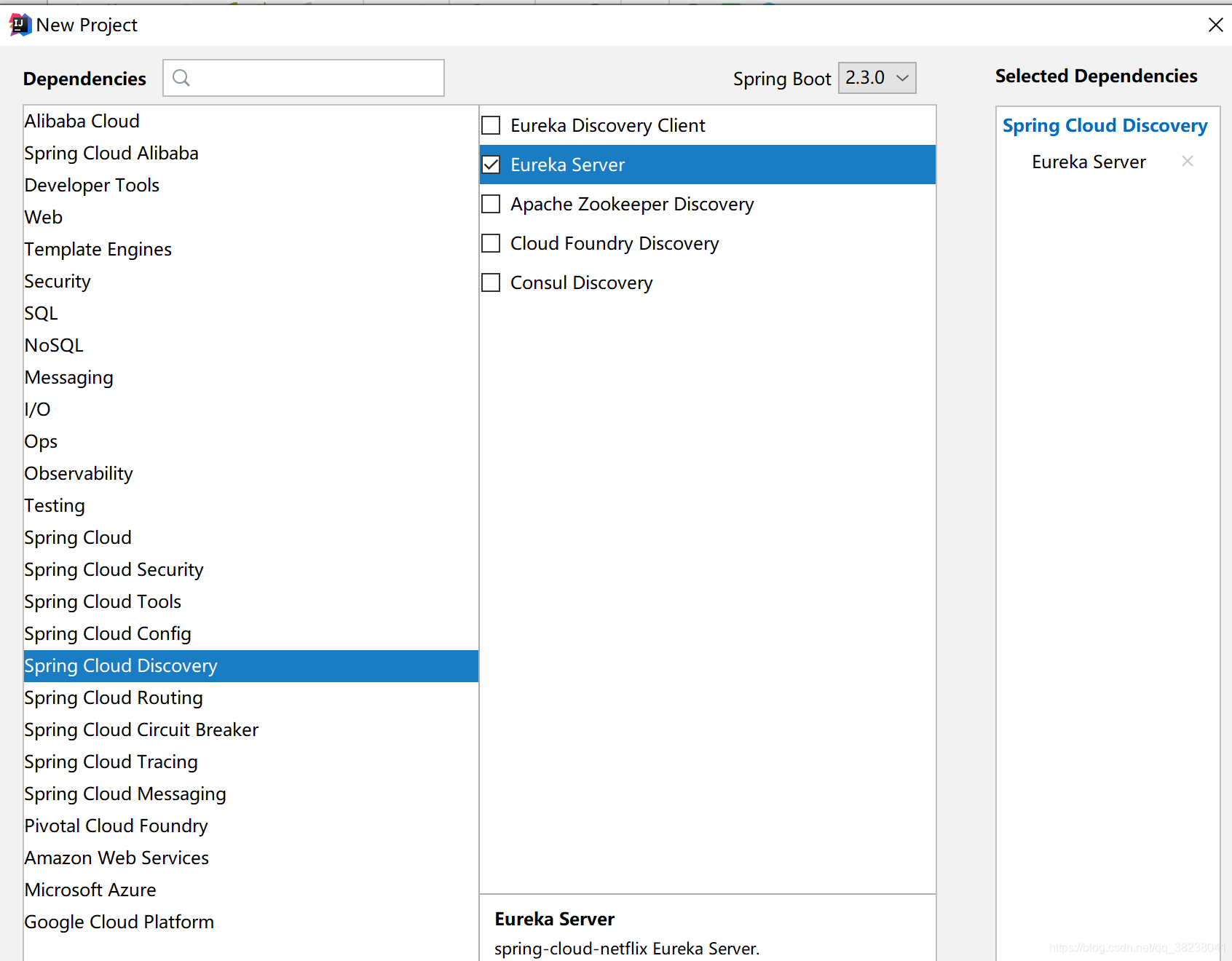Open Pivotal Cloud Foundry category
Viewport: 1232px width, 961px height.
(x=250, y=826)
